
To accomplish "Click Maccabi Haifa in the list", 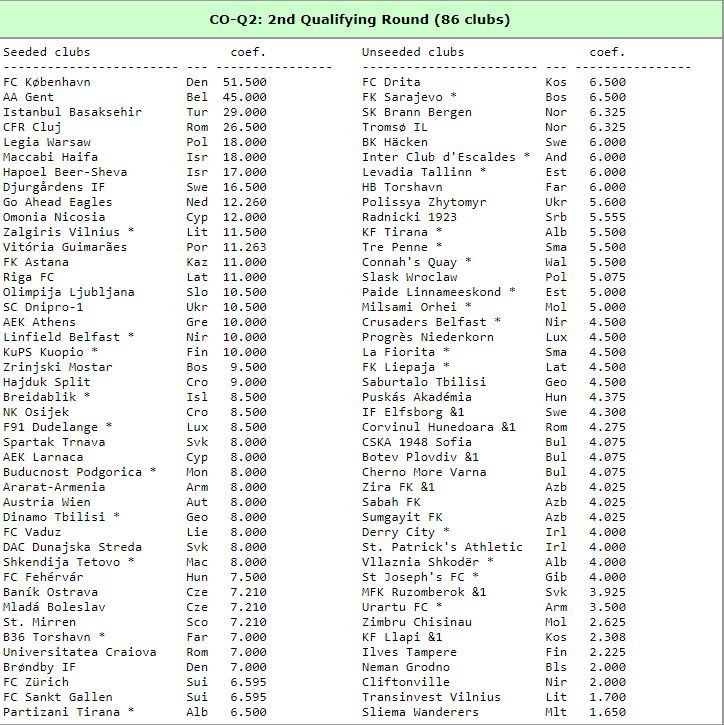I will pyautogui.click(x=50, y=157).
